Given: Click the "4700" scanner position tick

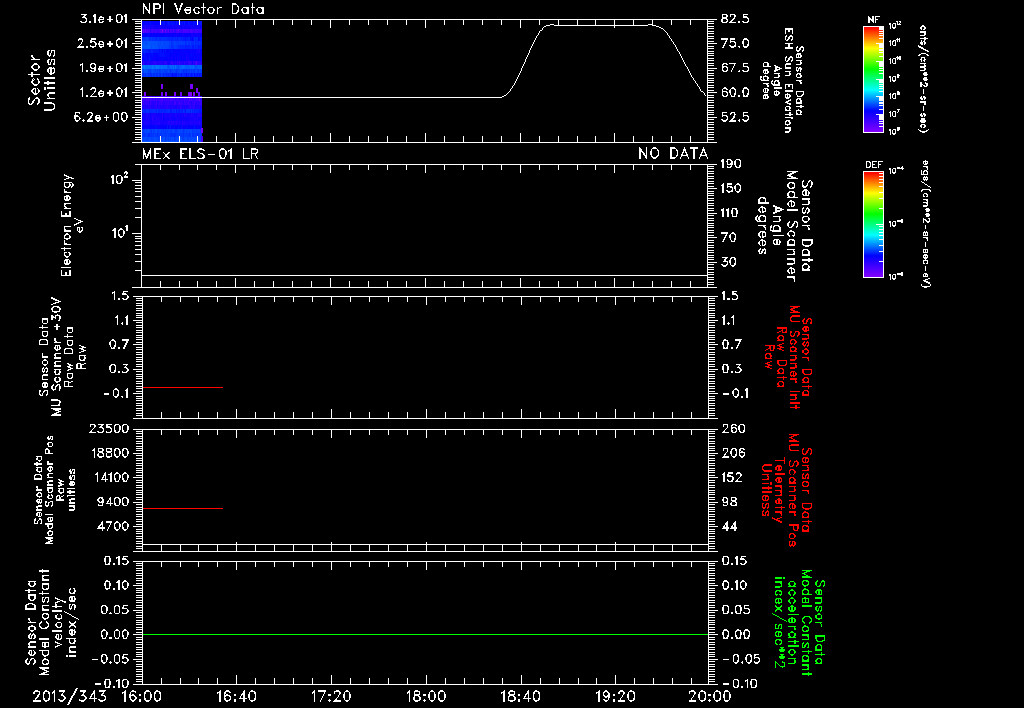Looking at the screenshot, I should click(112, 526).
